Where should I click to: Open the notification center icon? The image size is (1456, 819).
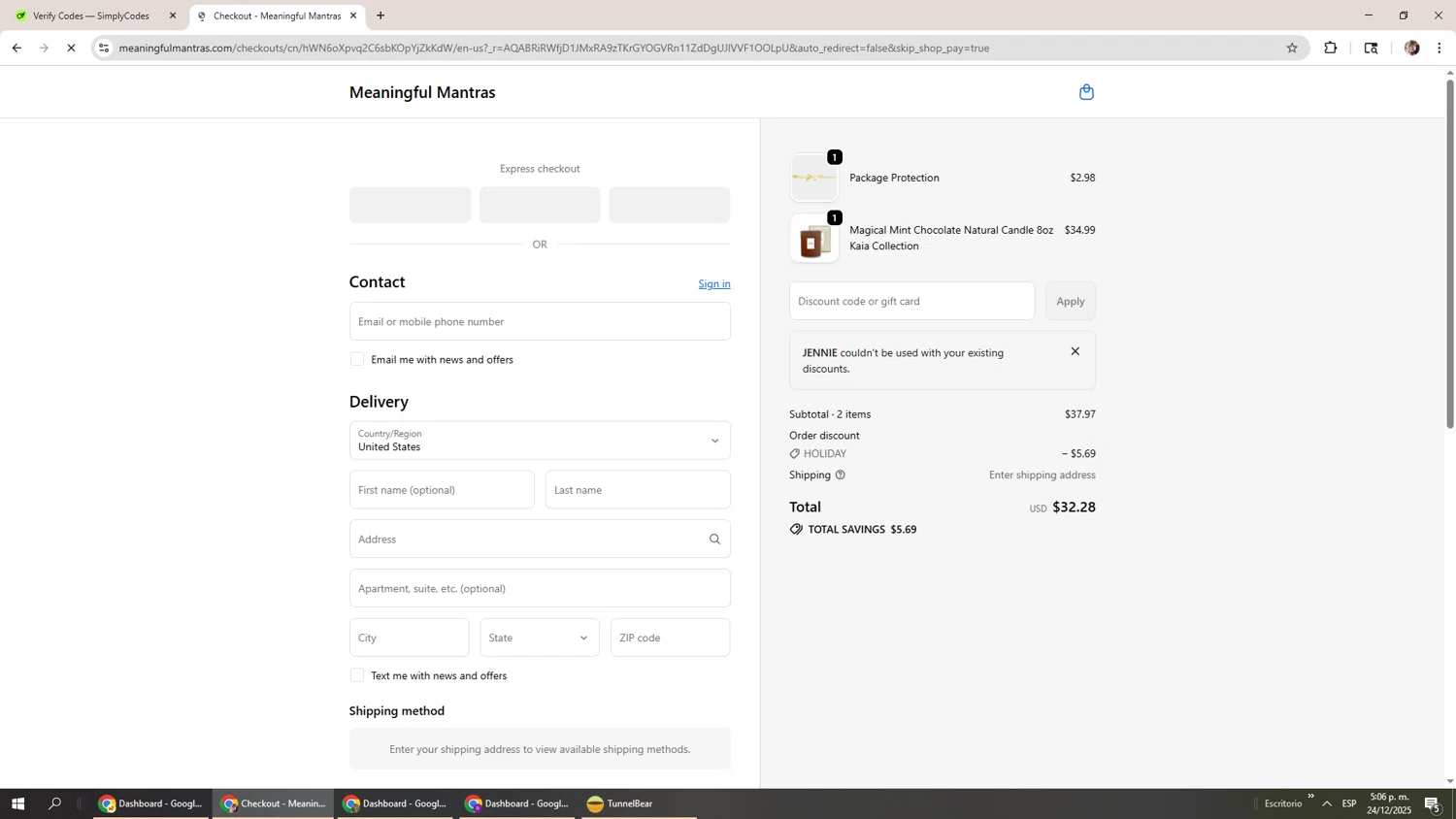pos(1433,803)
